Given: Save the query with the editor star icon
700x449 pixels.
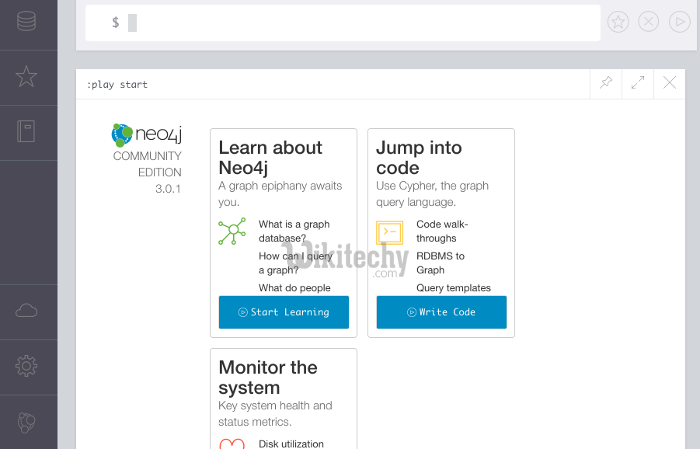Looking at the screenshot, I should pos(618,21).
